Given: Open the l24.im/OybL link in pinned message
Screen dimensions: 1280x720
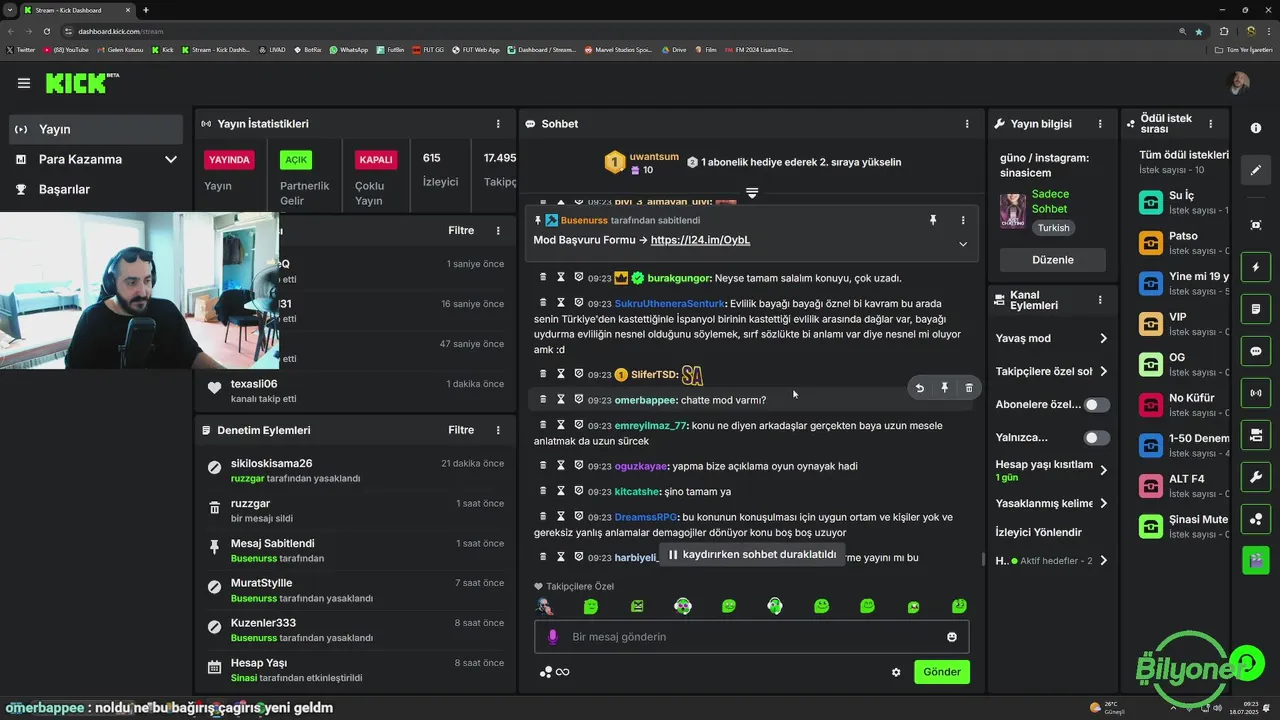Looking at the screenshot, I should click(x=700, y=240).
